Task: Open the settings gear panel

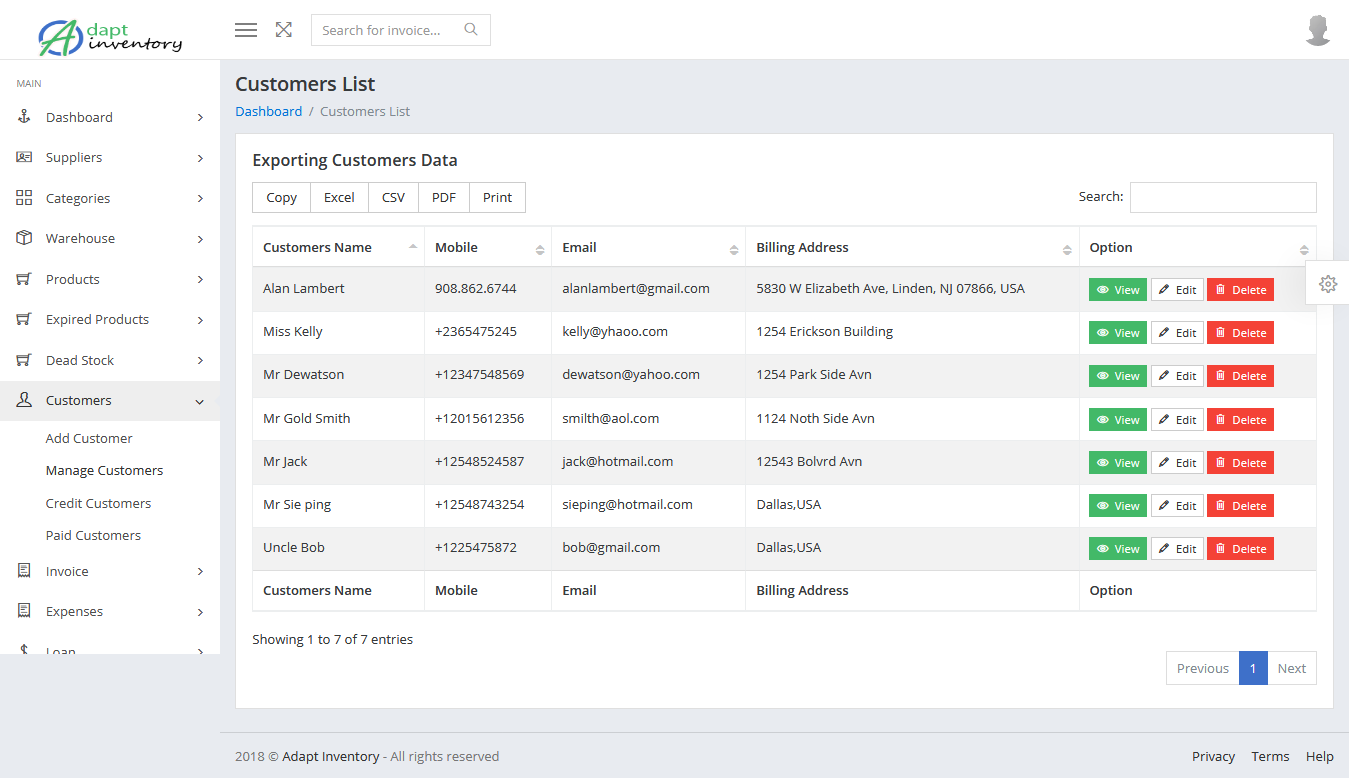Action: 1327,284
